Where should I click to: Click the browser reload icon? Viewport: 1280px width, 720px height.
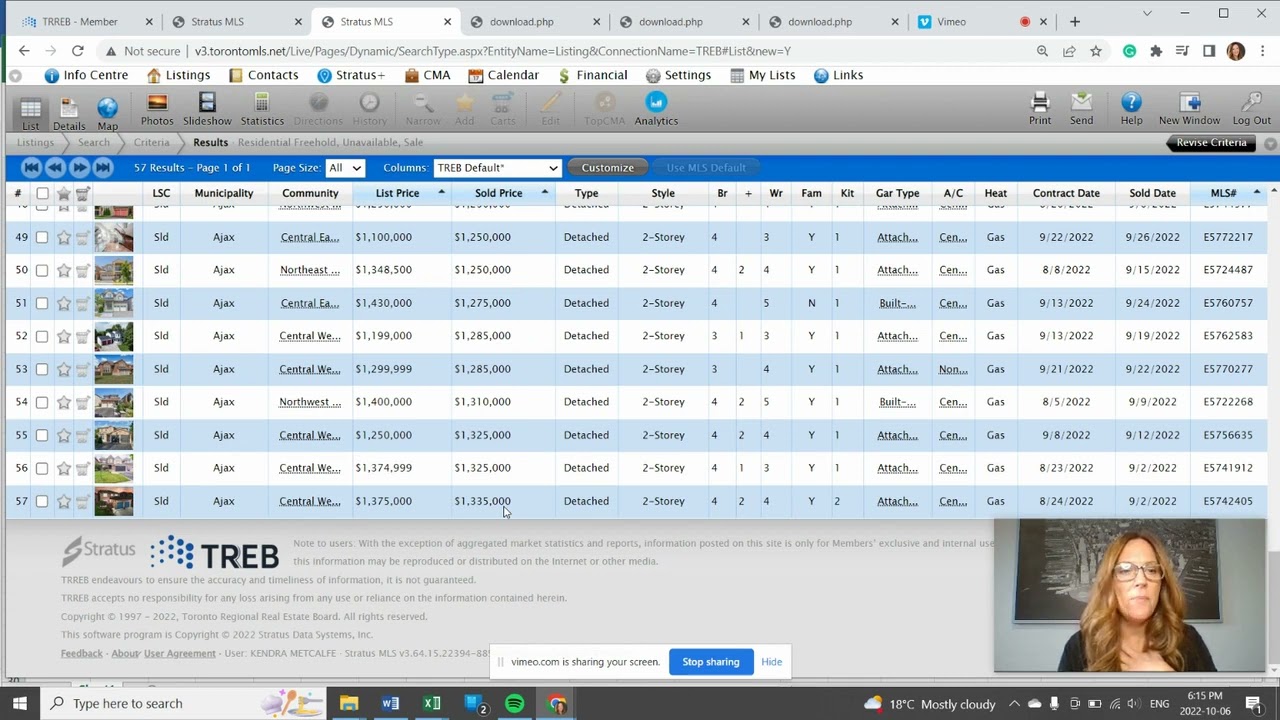pyautogui.click(x=78, y=51)
